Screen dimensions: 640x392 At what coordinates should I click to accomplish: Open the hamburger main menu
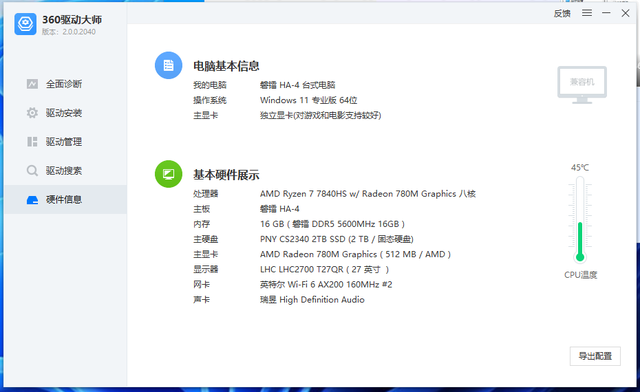coord(587,13)
